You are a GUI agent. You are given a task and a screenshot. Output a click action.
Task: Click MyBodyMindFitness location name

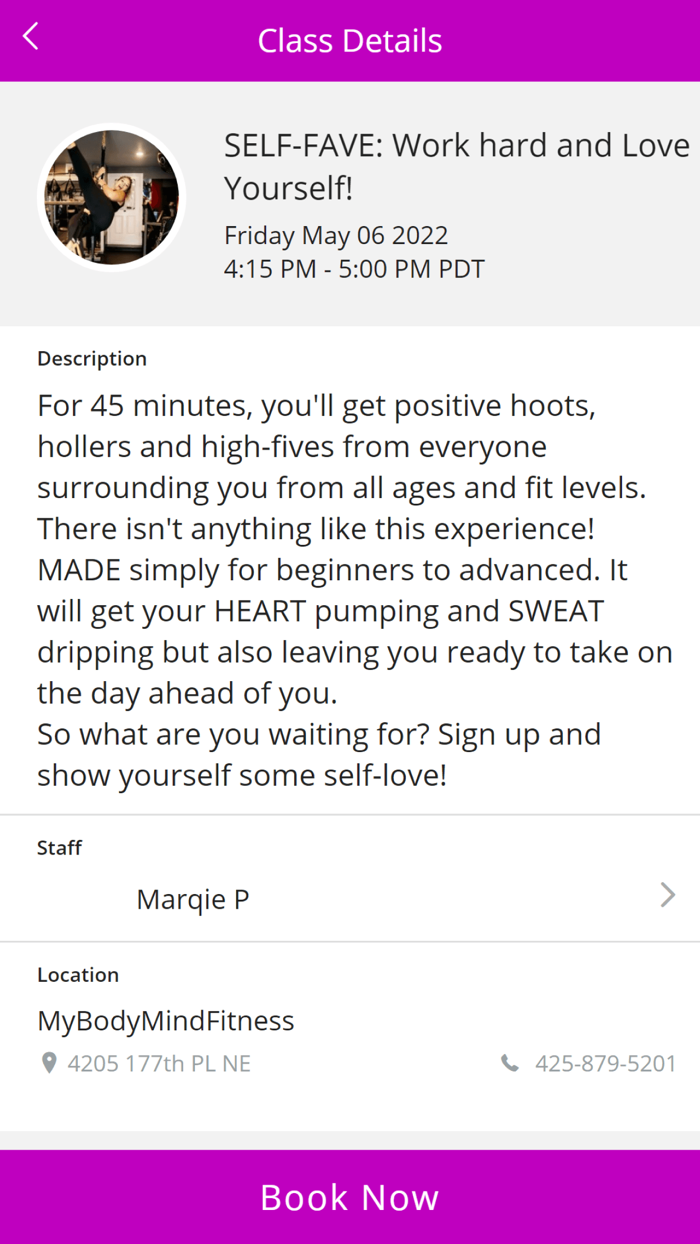click(x=166, y=1021)
